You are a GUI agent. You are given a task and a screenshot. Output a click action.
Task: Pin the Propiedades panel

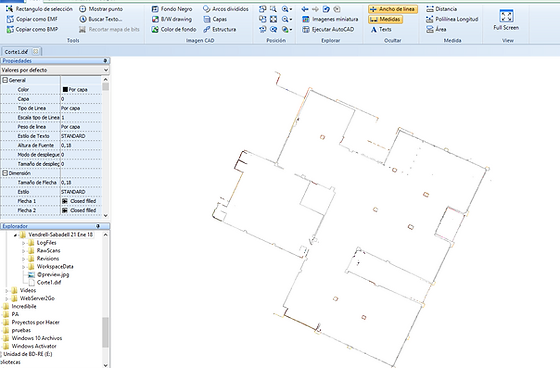click(105, 61)
